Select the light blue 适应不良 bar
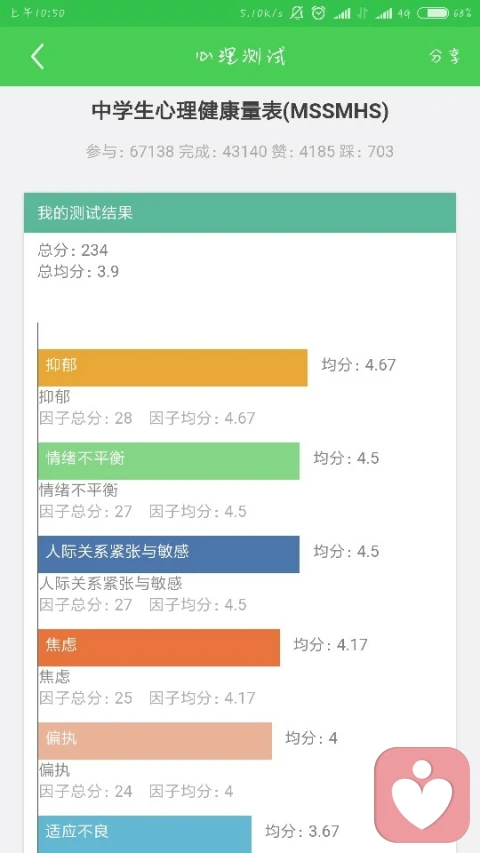 coord(145,834)
